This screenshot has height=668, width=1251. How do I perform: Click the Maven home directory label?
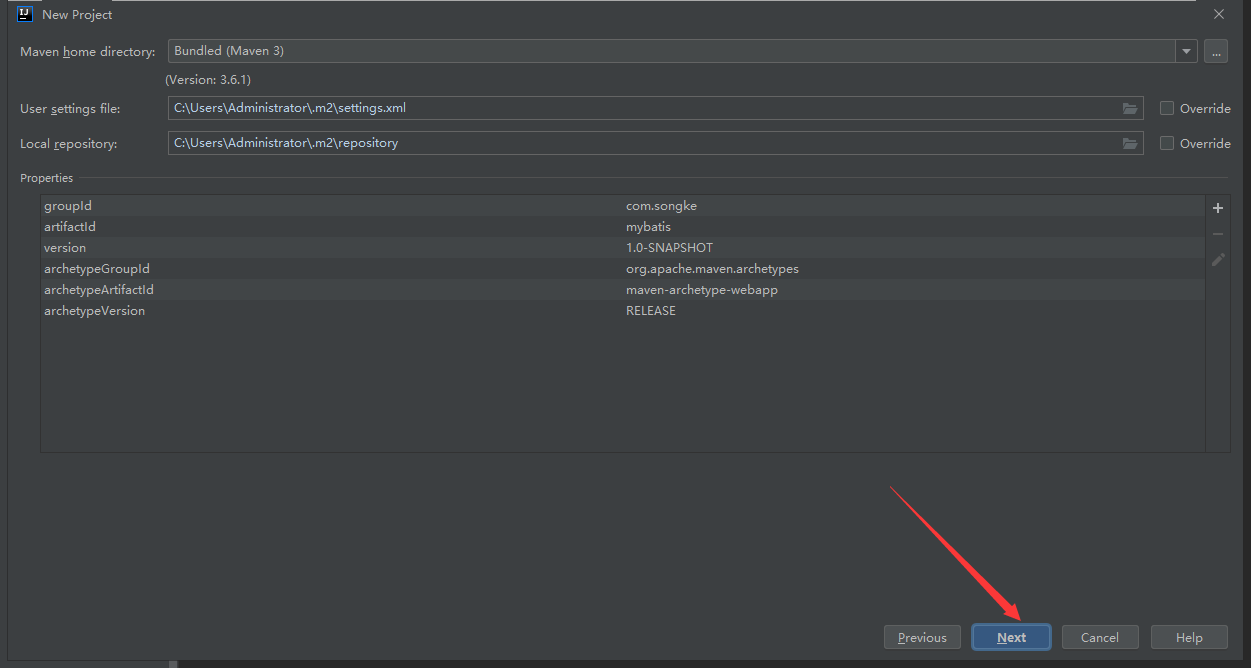click(88, 51)
